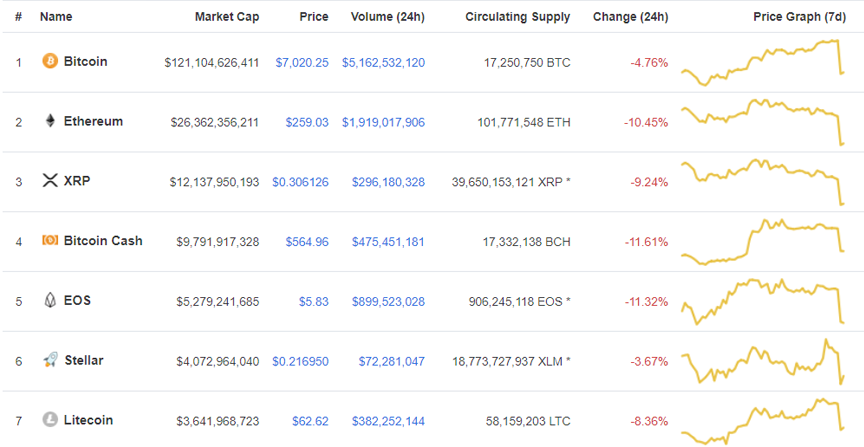Sort by Circulating Supply column header
864x447 pixels.
pyautogui.click(x=517, y=17)
